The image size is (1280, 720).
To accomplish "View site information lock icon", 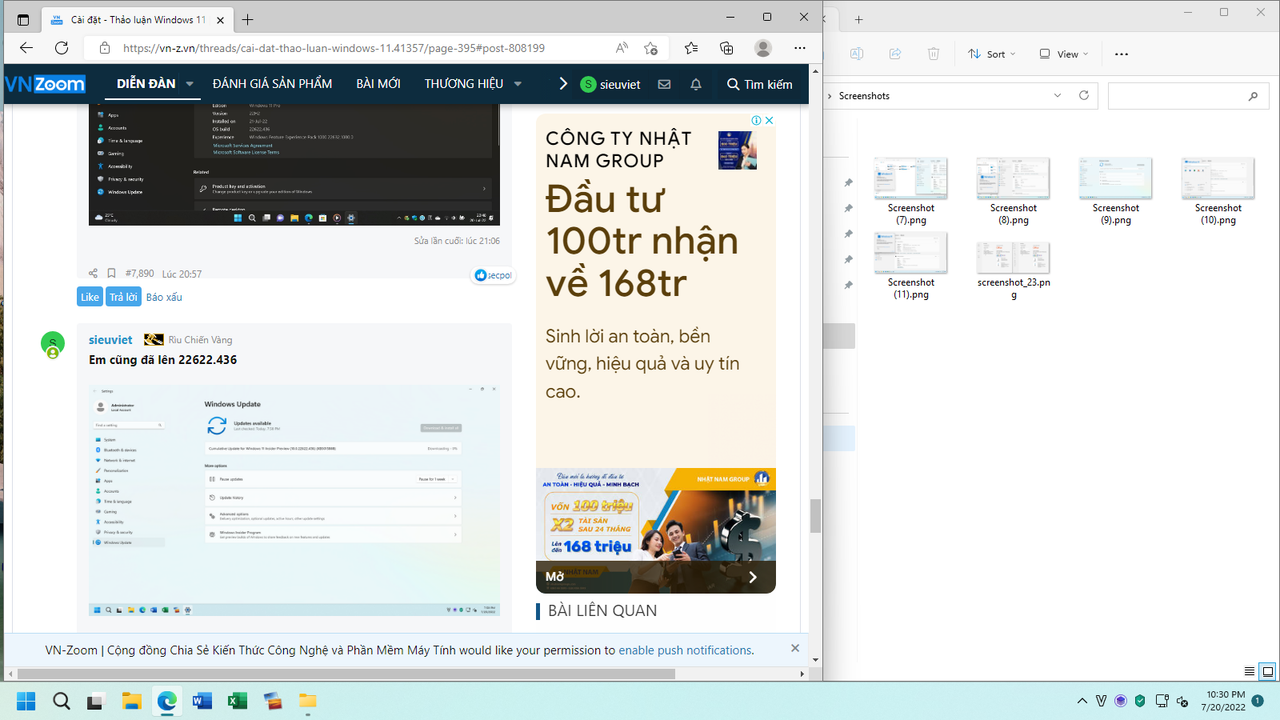I will [x=104, y=48].
